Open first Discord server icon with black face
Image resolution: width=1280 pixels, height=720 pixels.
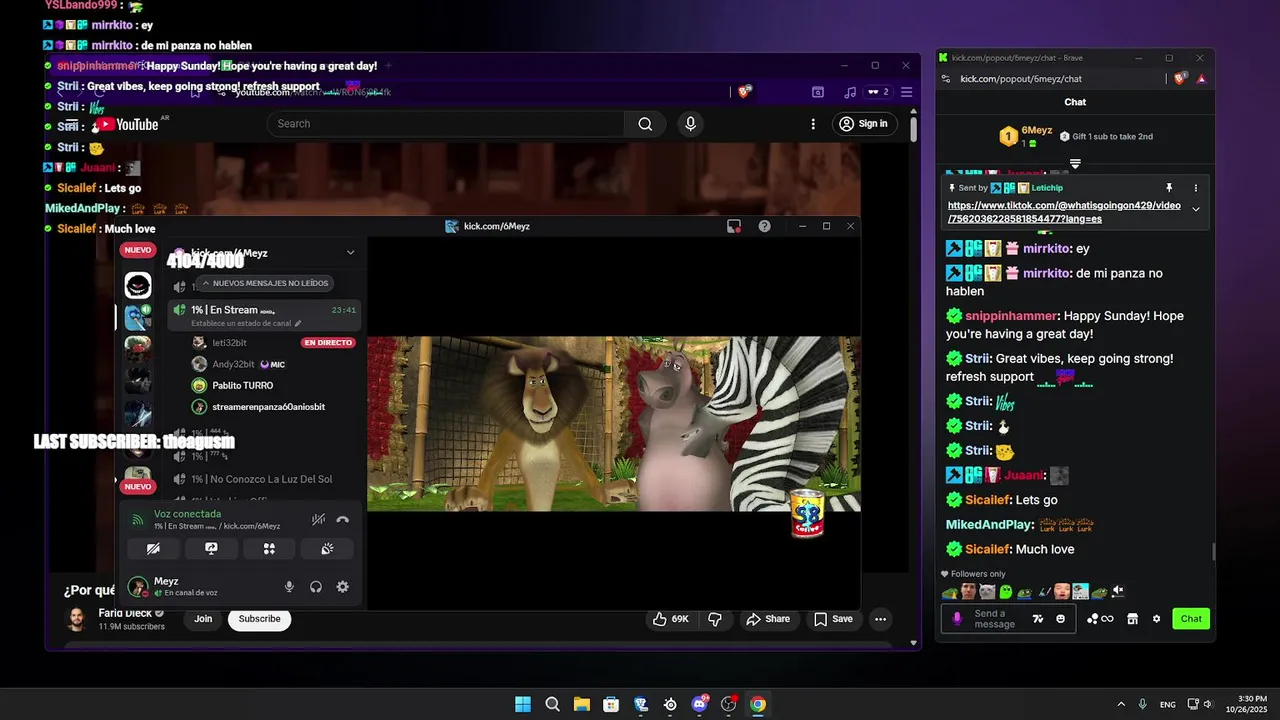[138, 286]
